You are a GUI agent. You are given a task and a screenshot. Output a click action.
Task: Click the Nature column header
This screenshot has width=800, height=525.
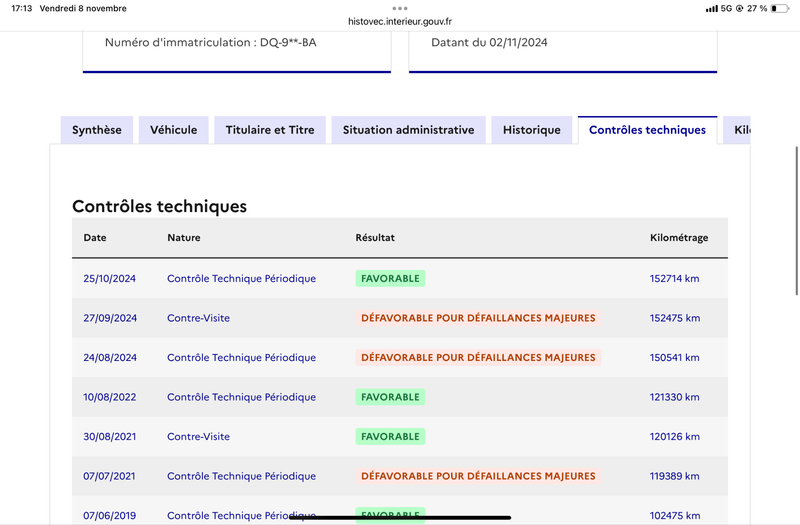184,238
